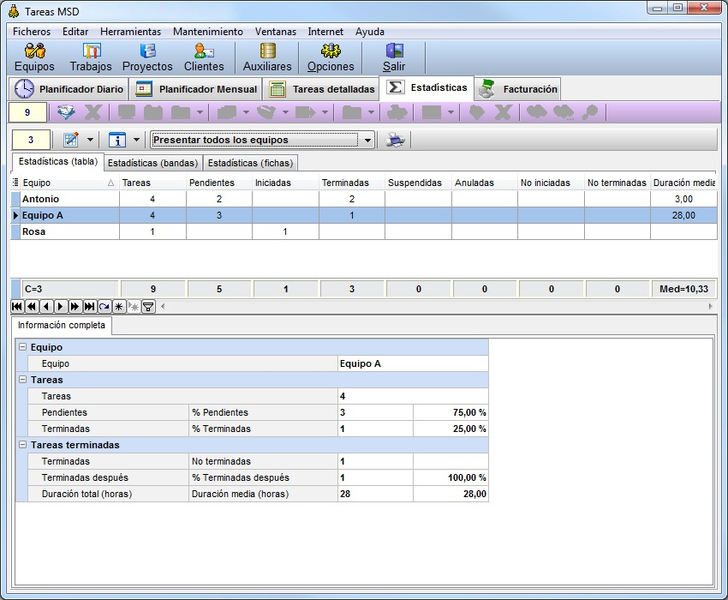Switch to Planificador Diario tab
This screenshot has width=728, height=600.
pyautogui.click(x=68, y=89)
